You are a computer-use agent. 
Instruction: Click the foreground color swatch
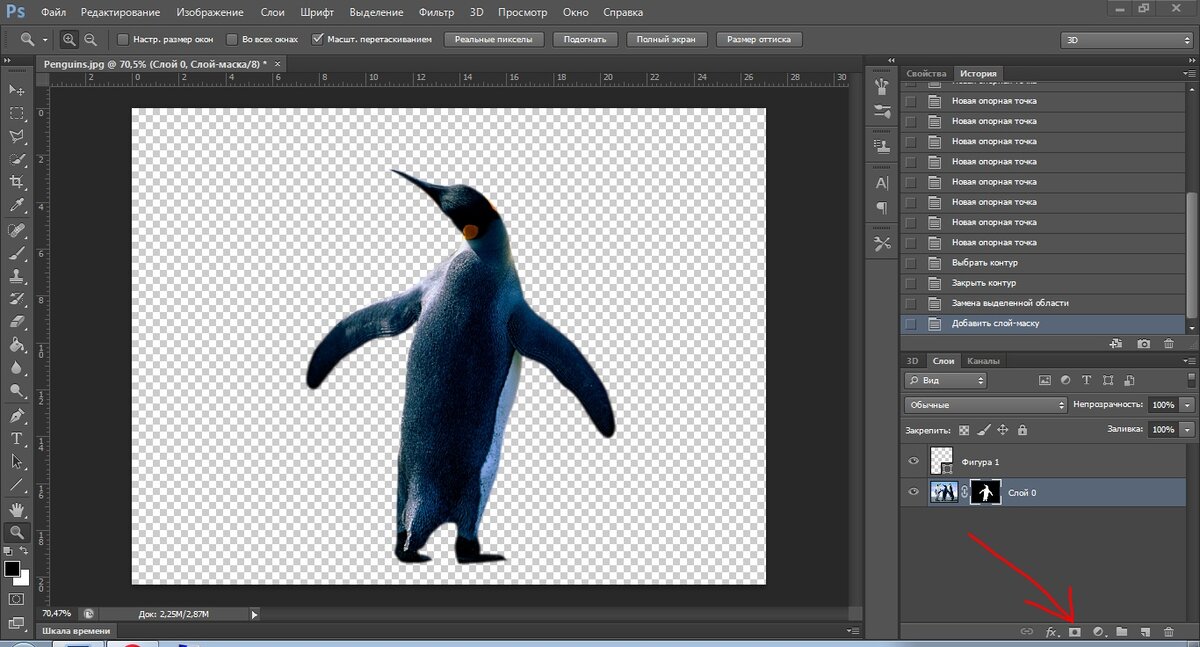point(12,569)
